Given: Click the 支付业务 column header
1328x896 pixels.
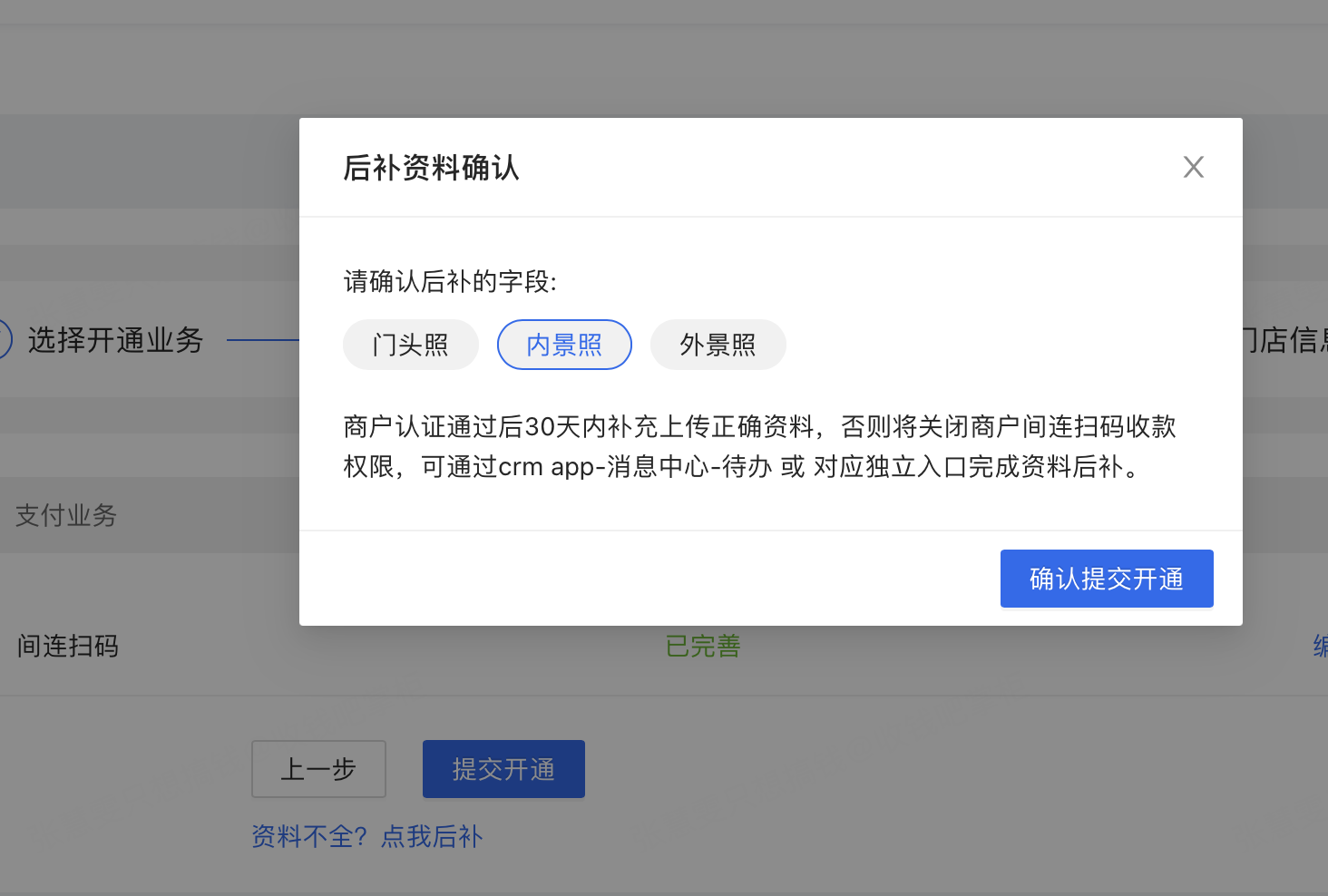Looking at the screenshot, I should (x=66, y=515).
